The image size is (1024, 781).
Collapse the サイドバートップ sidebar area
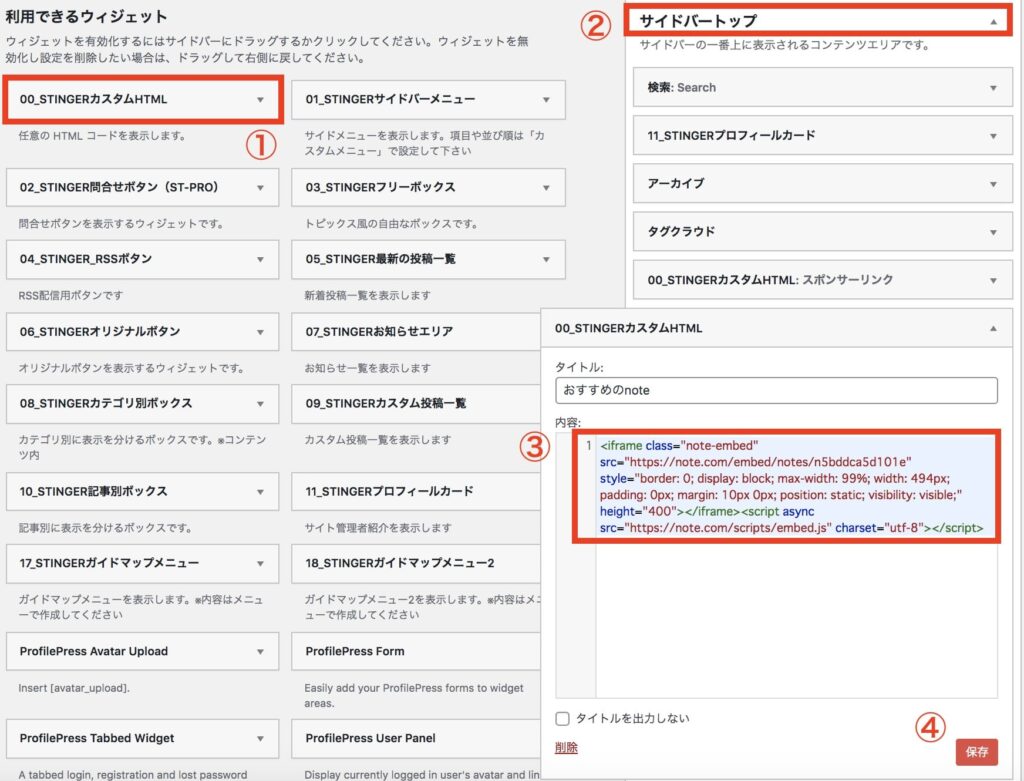click(993, 22)
